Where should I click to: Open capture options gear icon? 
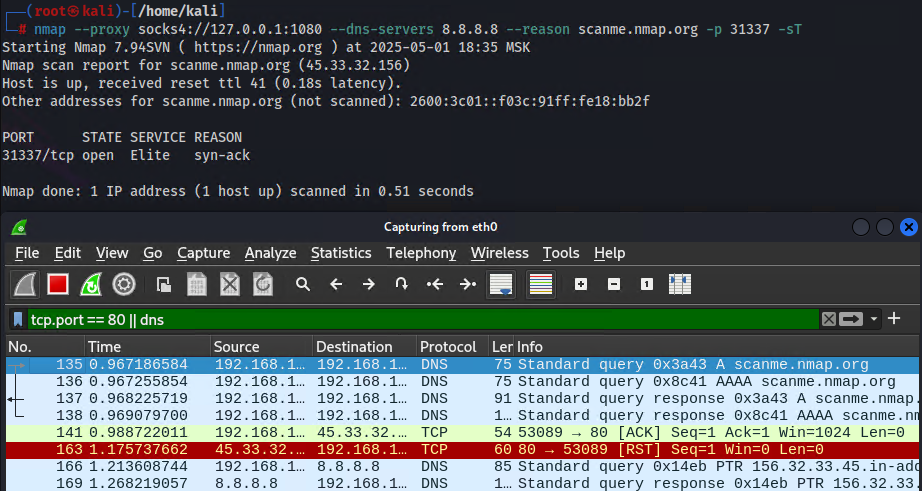123,284
